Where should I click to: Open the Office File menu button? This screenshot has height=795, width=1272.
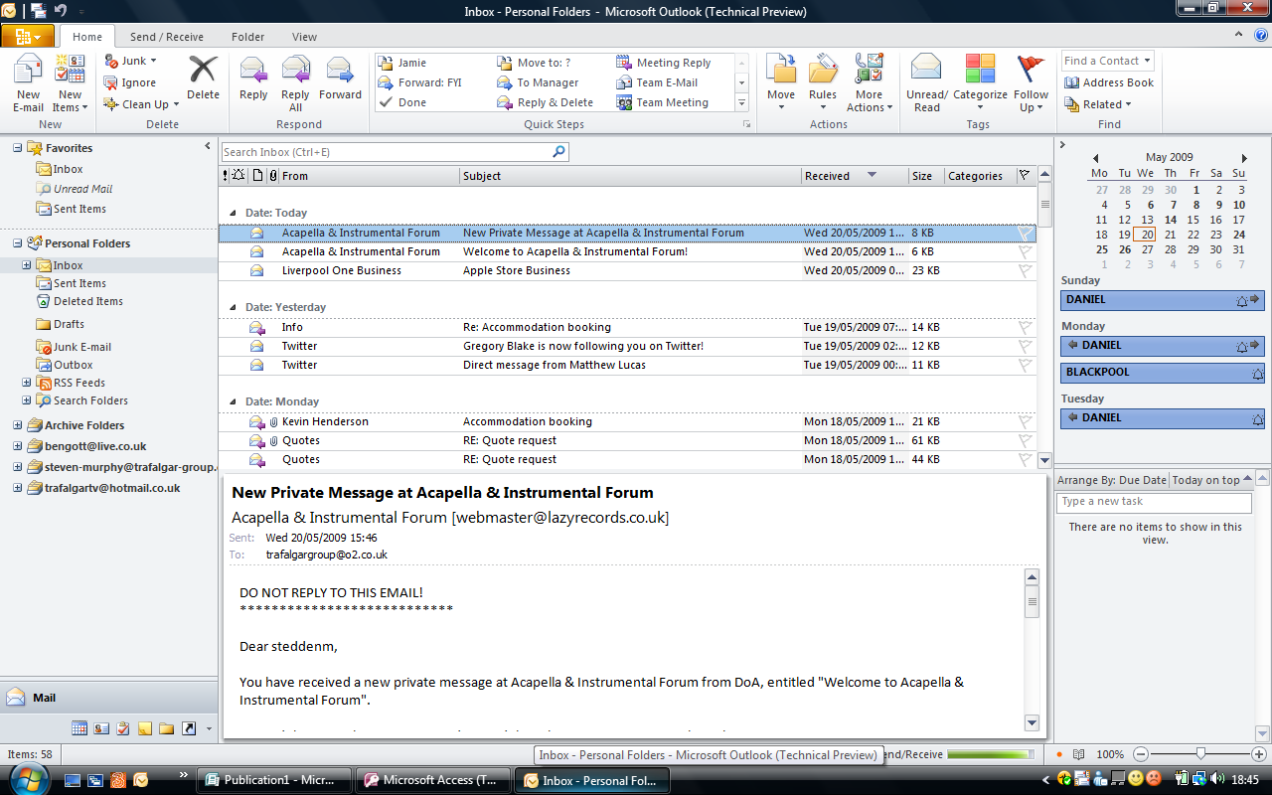(28, 36)
